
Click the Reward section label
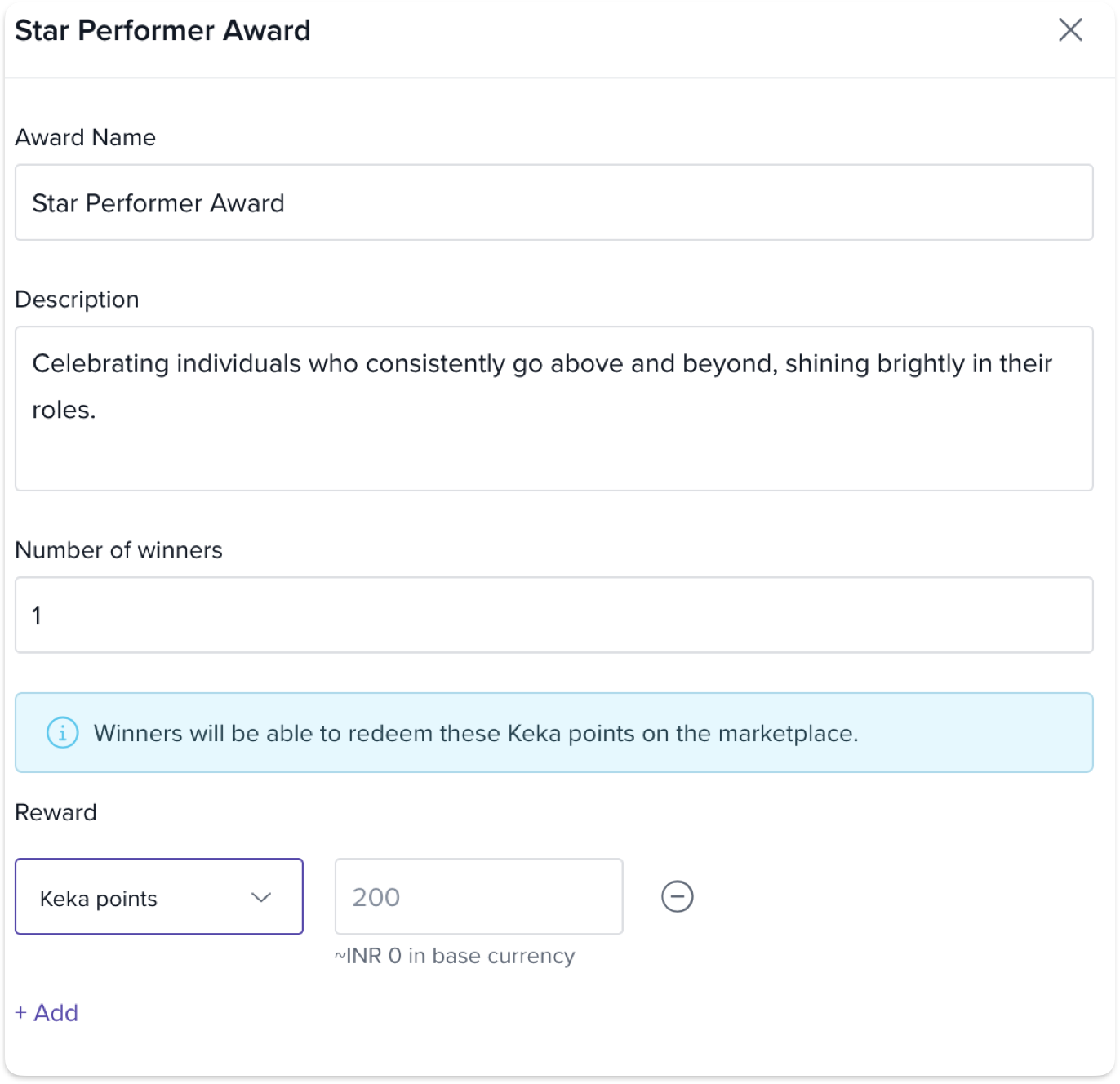[x=56, y=812]
